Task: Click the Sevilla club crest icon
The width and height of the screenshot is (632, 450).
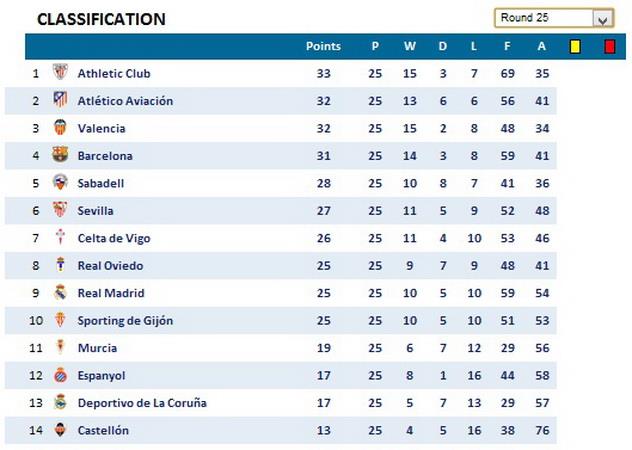Action: tap(60, 210)
